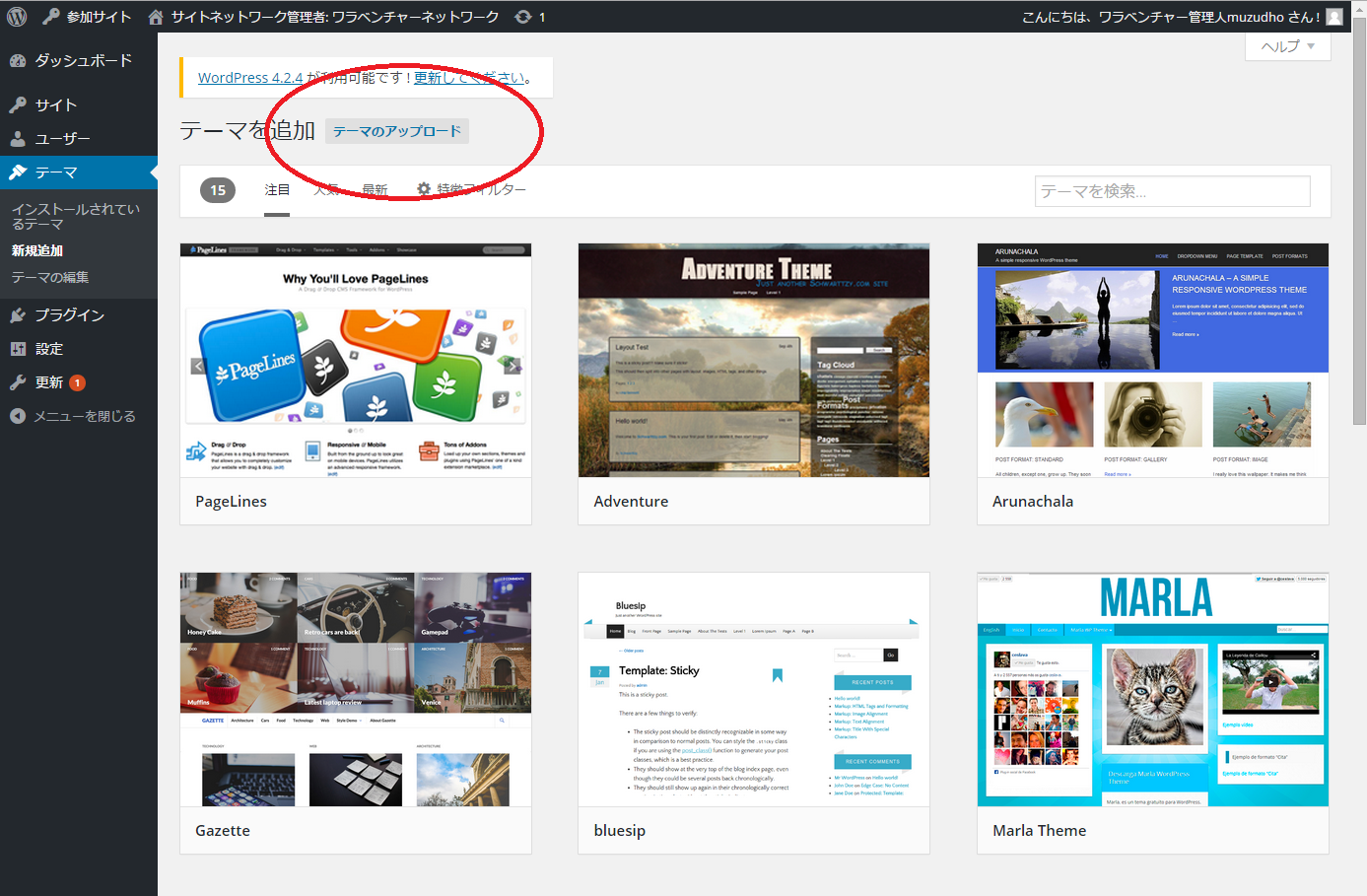Click the updates icon in admin bar
Image resolution: width=1367 pixels, height=896 pixels.
pyautogui.click(x=530, y=17)
